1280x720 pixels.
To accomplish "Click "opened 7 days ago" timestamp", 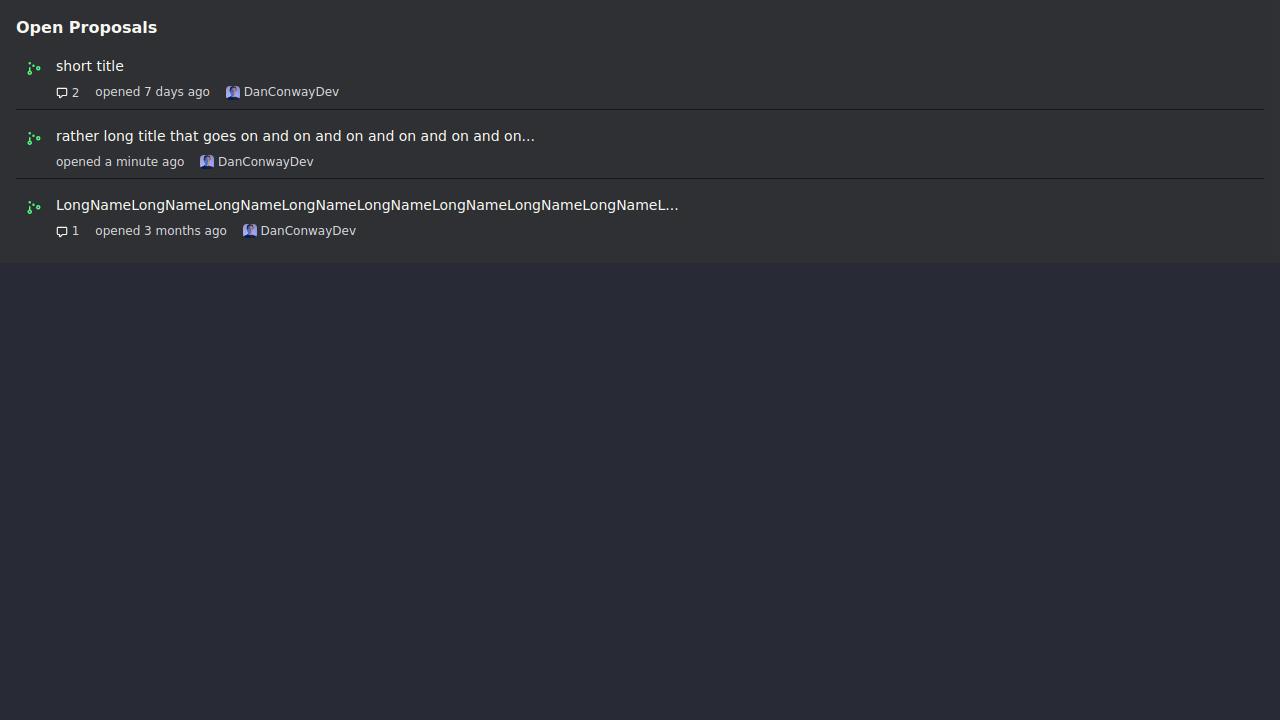I will point(152,92).
